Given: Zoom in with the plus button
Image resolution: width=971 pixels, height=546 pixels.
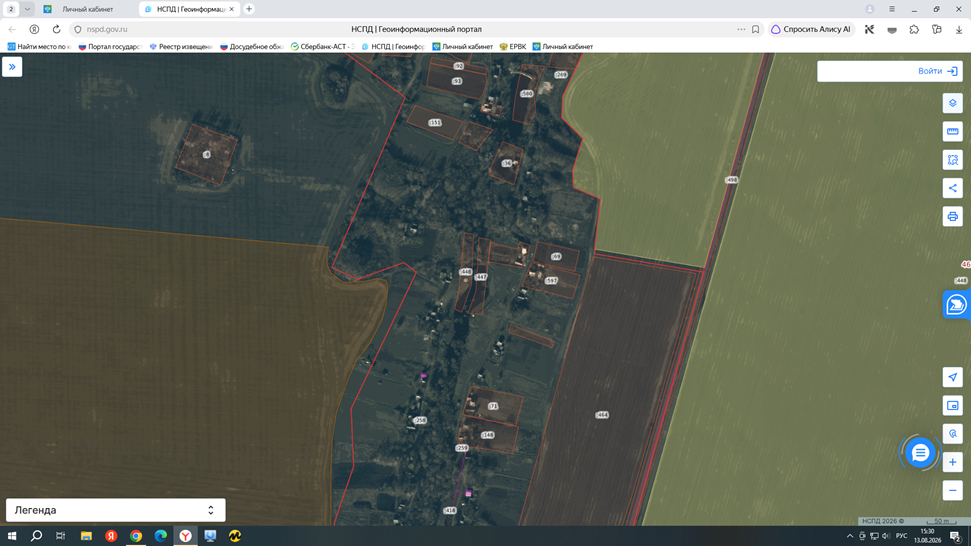Looking at the screenshot, I should (952, 462).
